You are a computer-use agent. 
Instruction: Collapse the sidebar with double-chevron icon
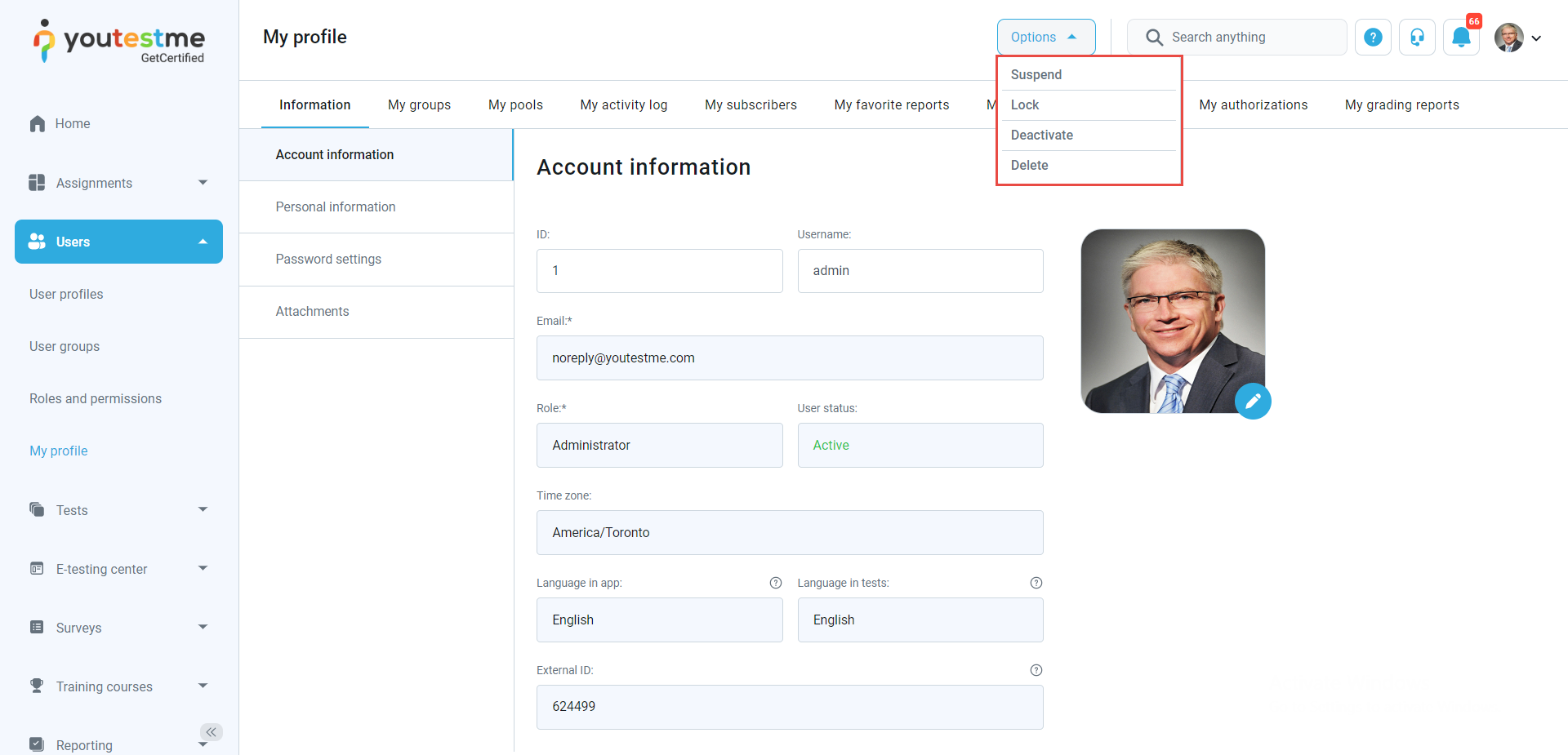[212, 732]
